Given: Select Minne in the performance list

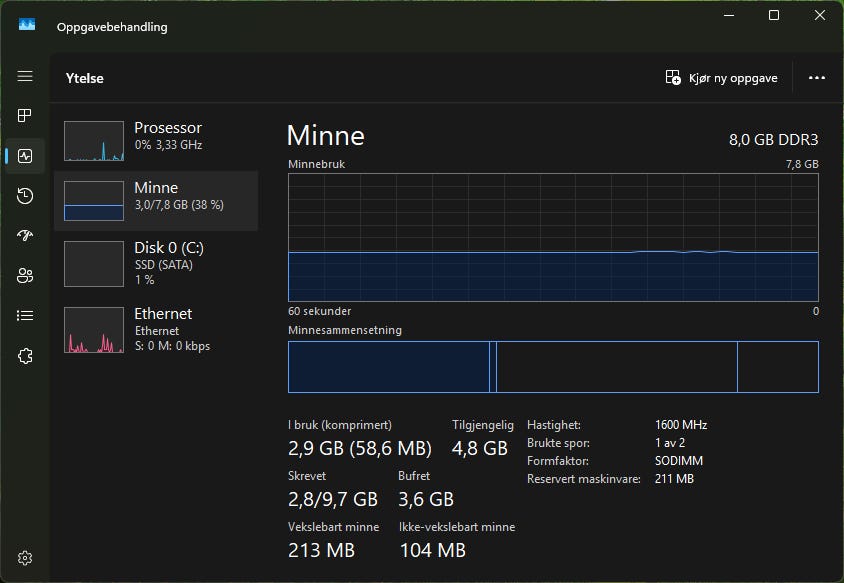Looking at the screenshot, I should (x=156, y=201).
